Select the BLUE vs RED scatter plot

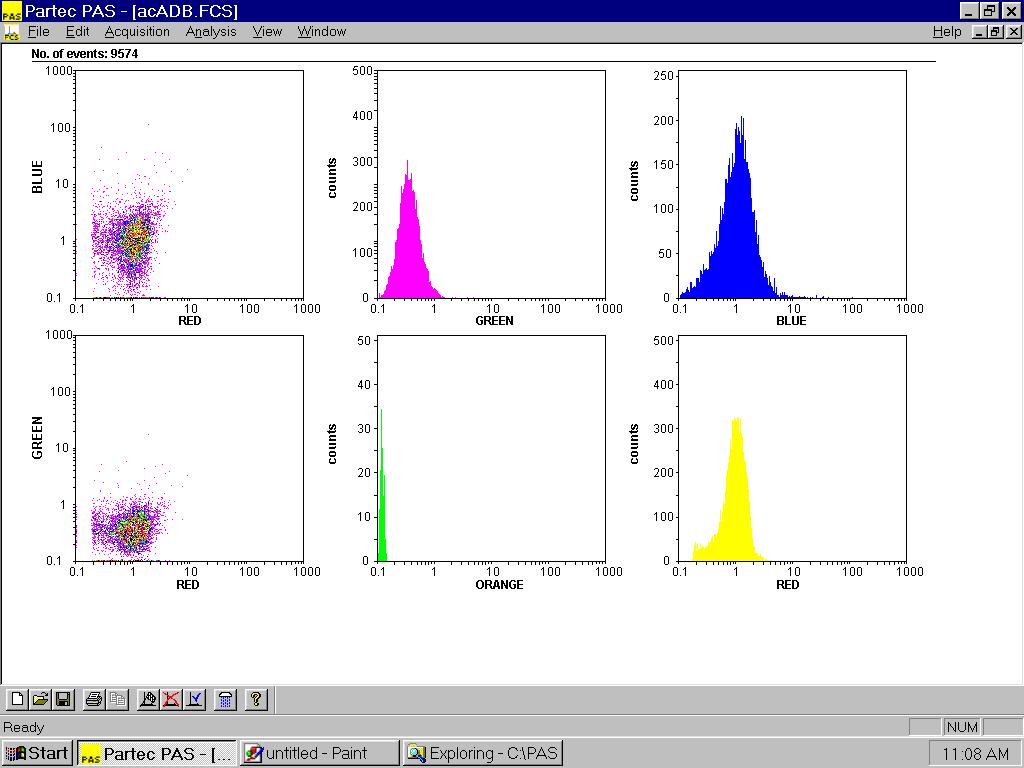(190, 184)
